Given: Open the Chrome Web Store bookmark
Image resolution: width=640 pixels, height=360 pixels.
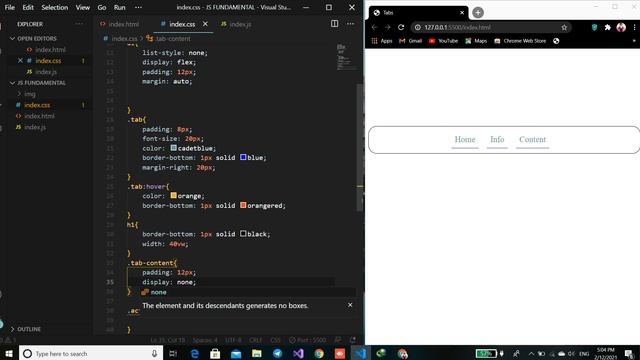Looking at the screenshot, I should [520, 41].
